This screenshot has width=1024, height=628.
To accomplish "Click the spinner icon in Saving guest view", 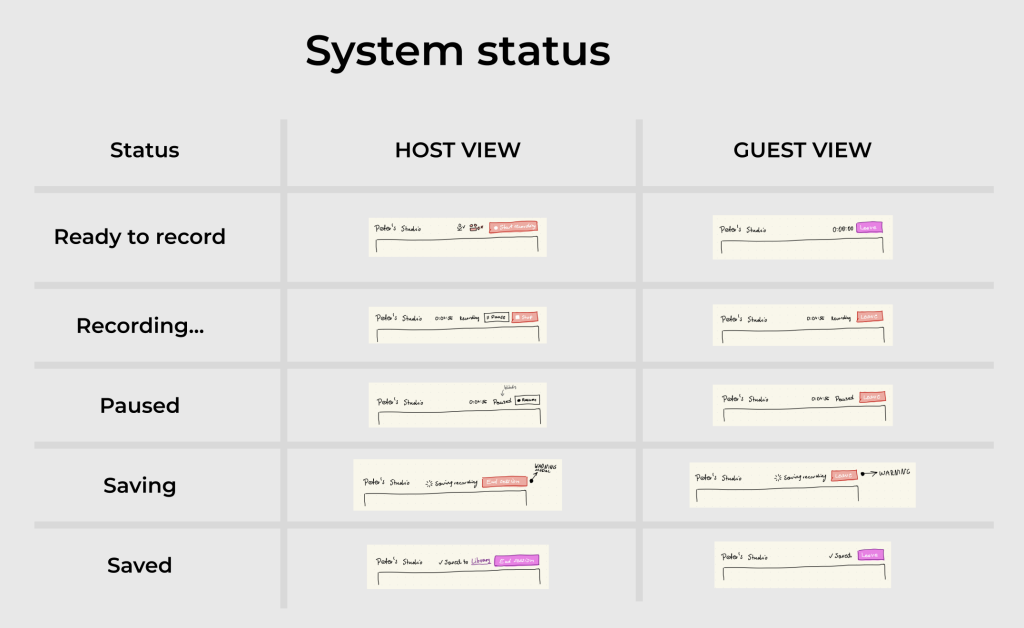I will [x=777, y=477].
